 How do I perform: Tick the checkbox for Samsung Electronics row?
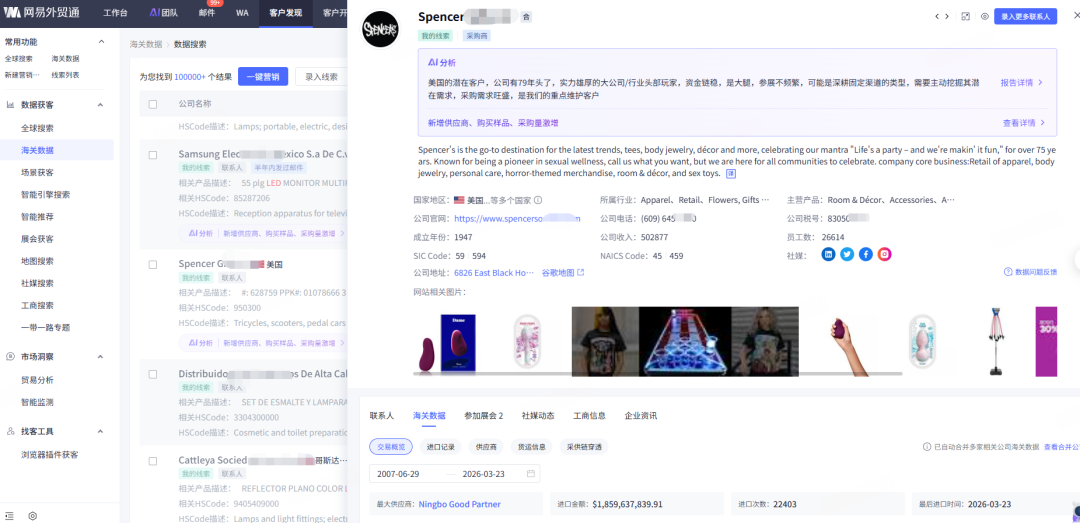tap(153, 155)
